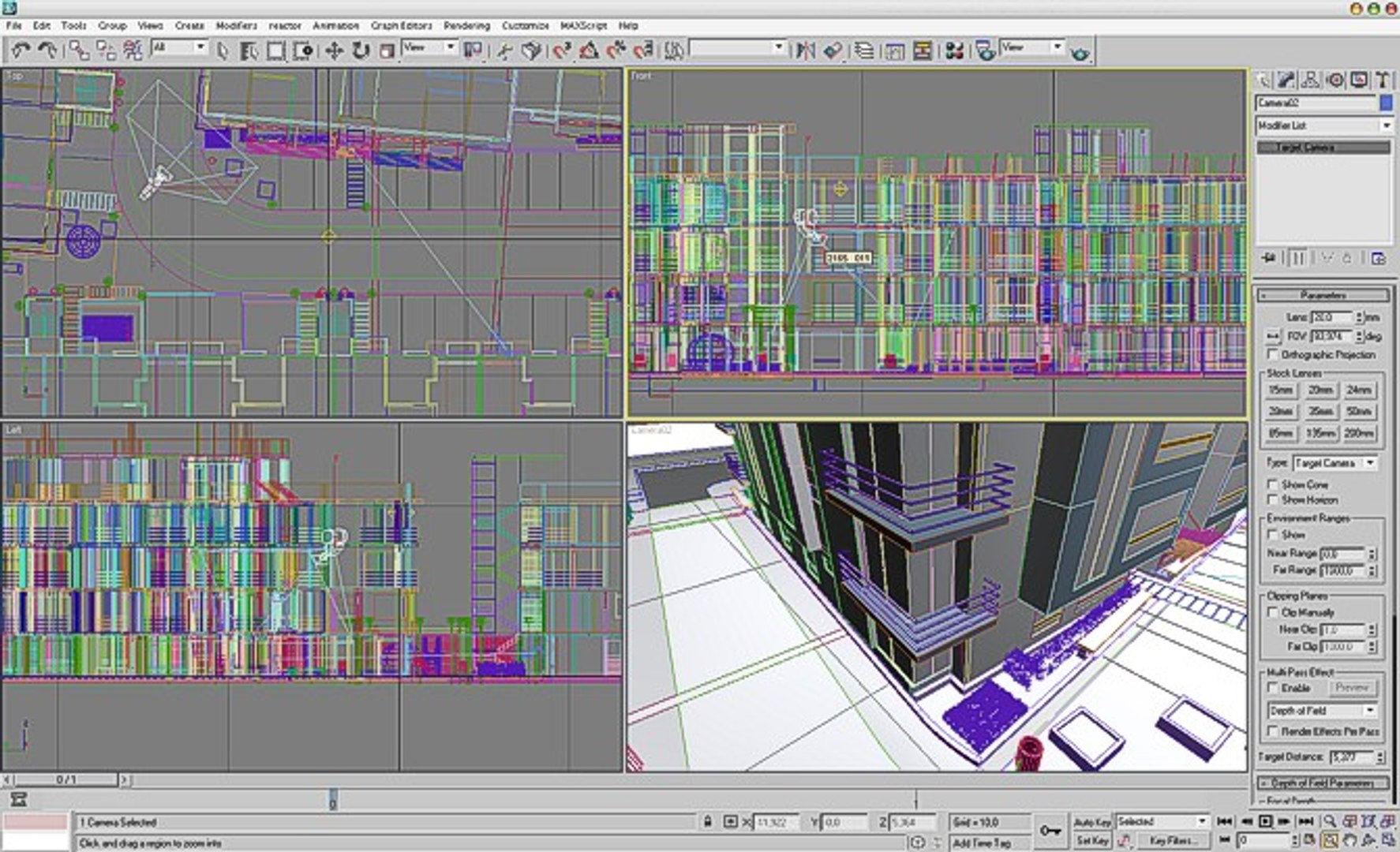Open the Depth of Field effect dropdown
The height and width of the screenshot is (852, 1400).
tap(1322, 711)
